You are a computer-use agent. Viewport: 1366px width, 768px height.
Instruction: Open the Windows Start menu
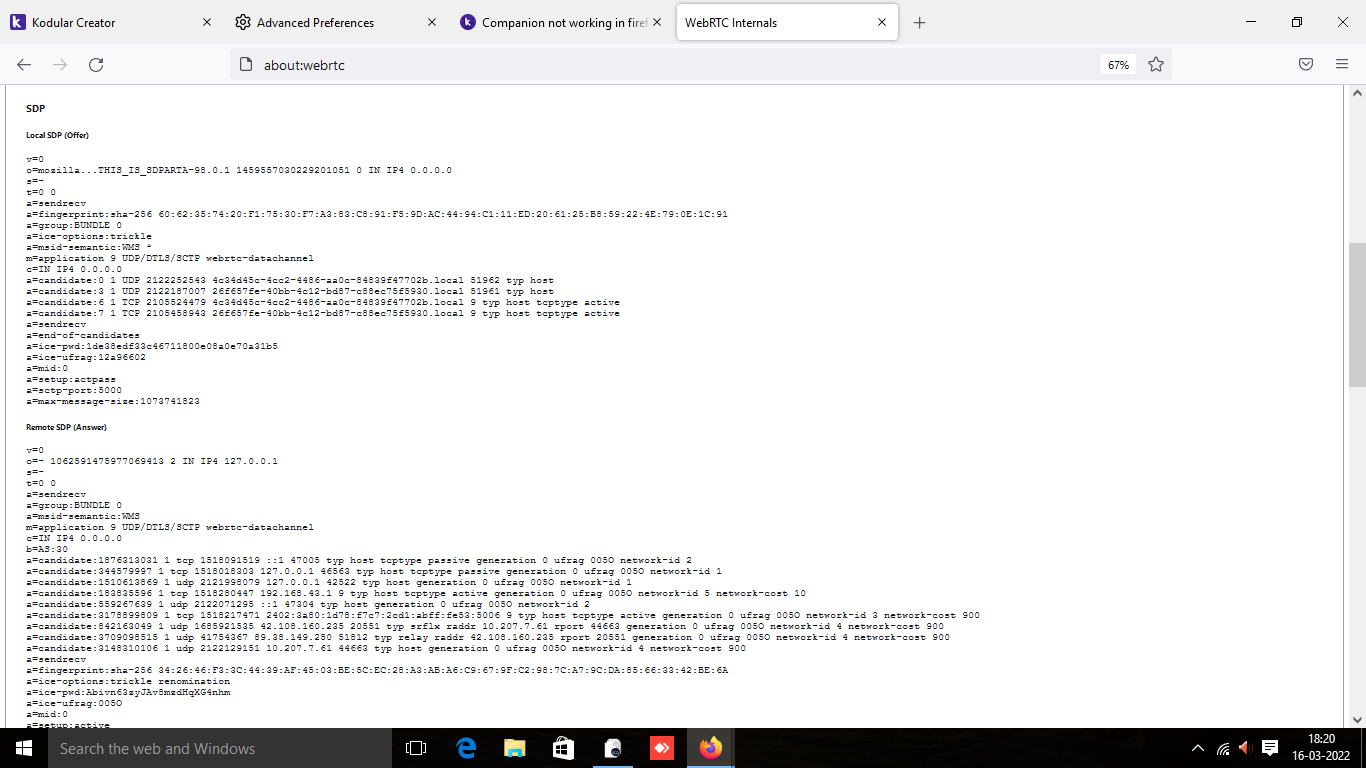[24, 748]
